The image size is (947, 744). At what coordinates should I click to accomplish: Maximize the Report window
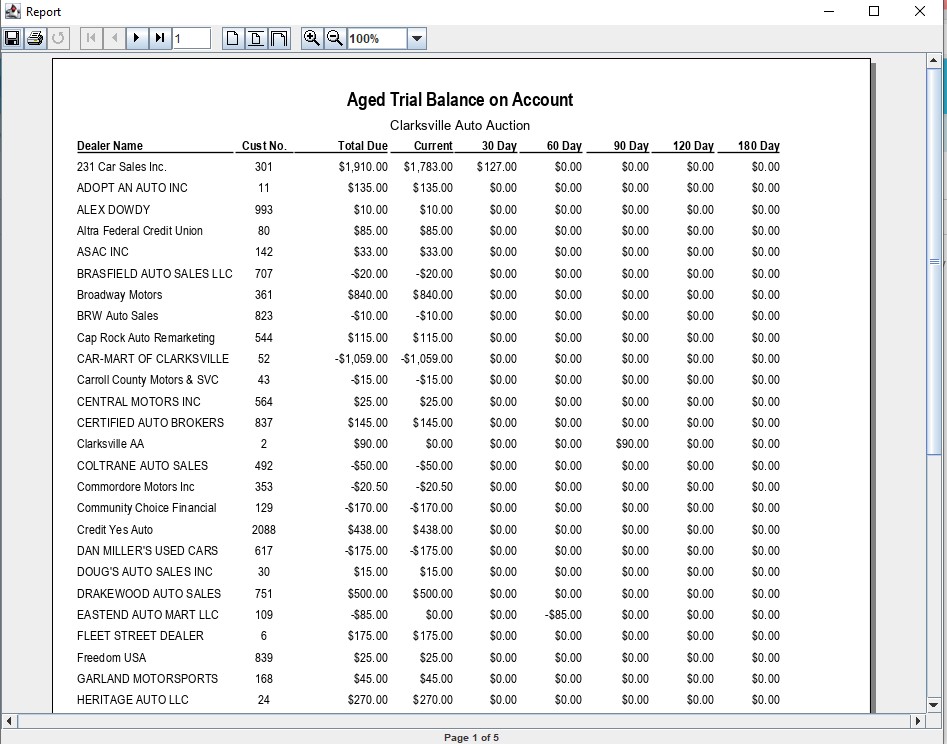pyautogui.click(x=874, y=11)
